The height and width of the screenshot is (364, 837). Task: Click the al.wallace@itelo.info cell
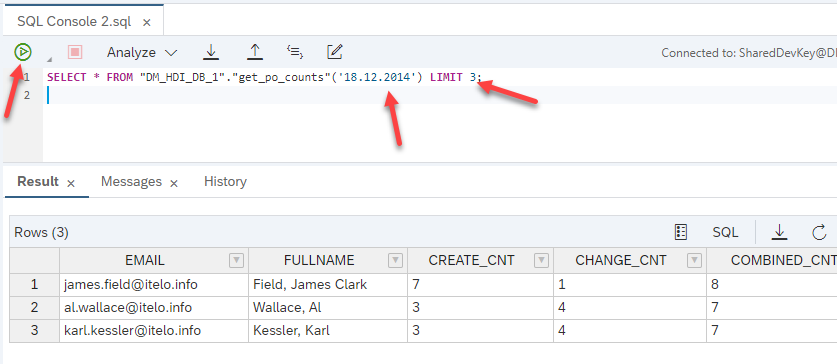(154, 307)
